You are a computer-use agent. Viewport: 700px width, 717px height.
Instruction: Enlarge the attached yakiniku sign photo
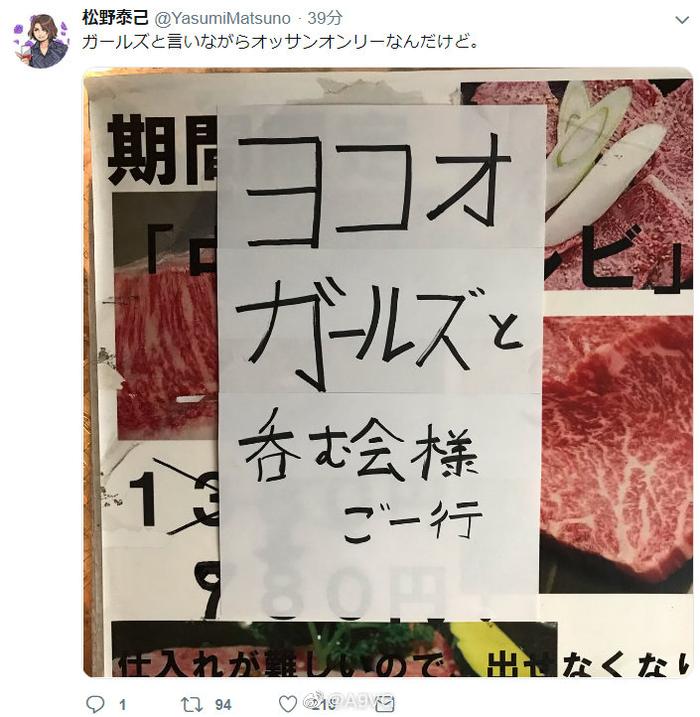click(388, 372)
